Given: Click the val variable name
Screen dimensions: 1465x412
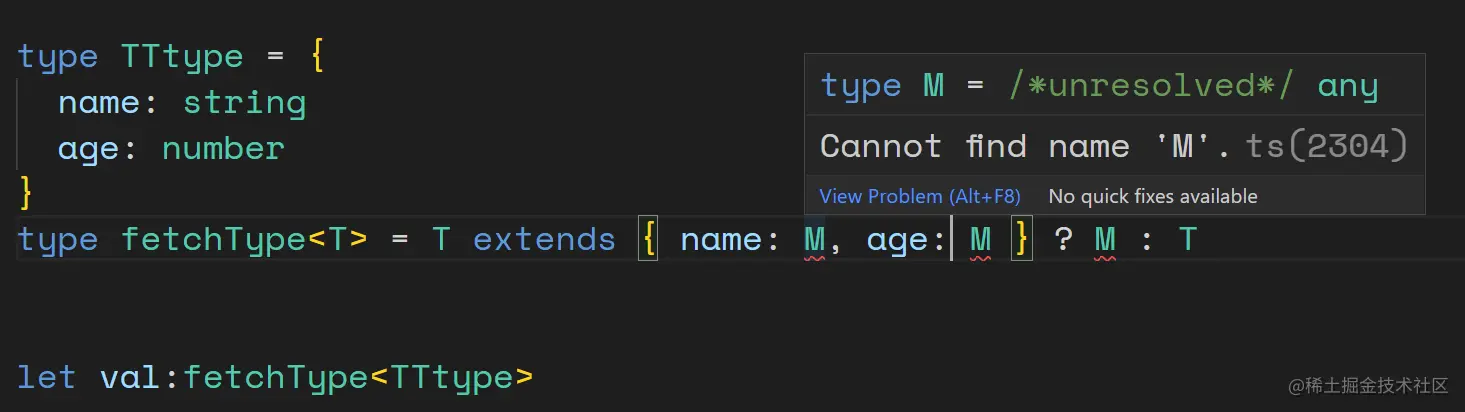Looking at the screenshot, I should pos(130,378).
